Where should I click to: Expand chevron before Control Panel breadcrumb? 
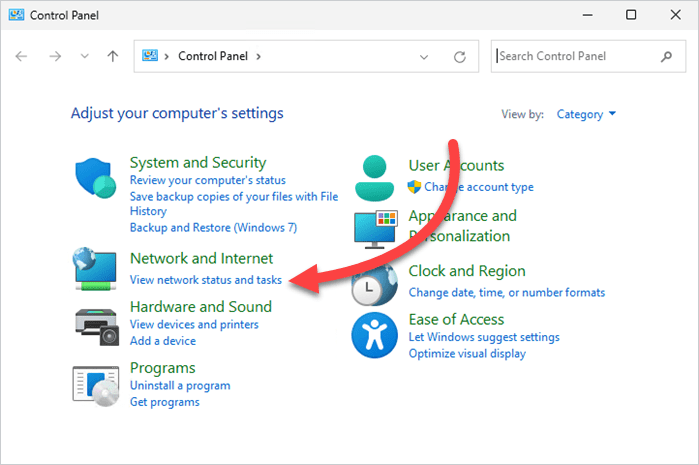pos(167,57)
